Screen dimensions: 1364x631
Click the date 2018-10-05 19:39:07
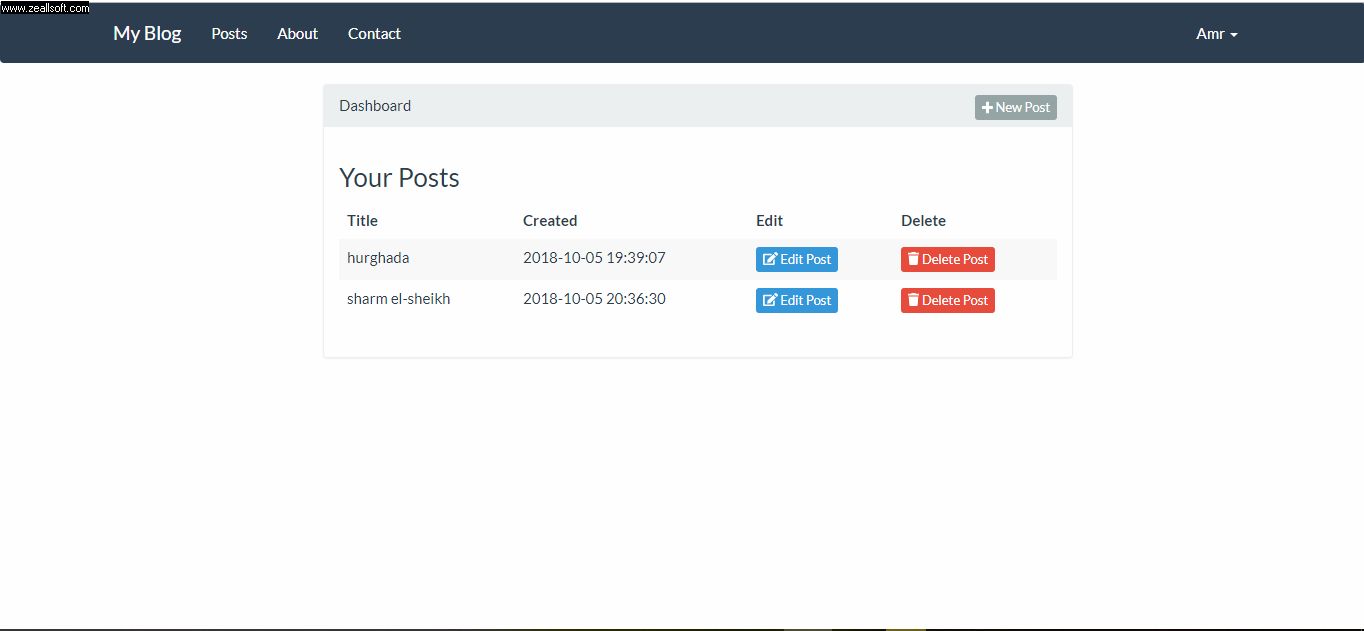[594, 258]
